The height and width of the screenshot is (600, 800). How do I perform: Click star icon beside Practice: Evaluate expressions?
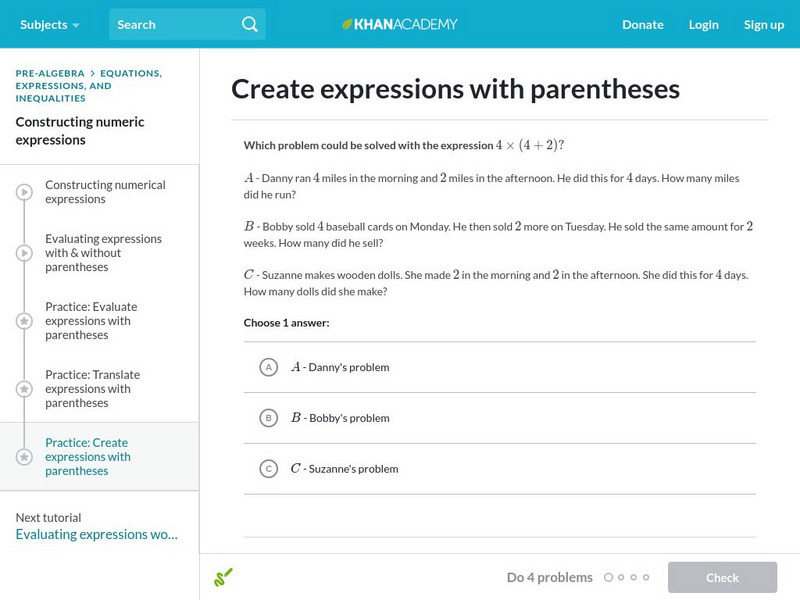coord(24,321)
